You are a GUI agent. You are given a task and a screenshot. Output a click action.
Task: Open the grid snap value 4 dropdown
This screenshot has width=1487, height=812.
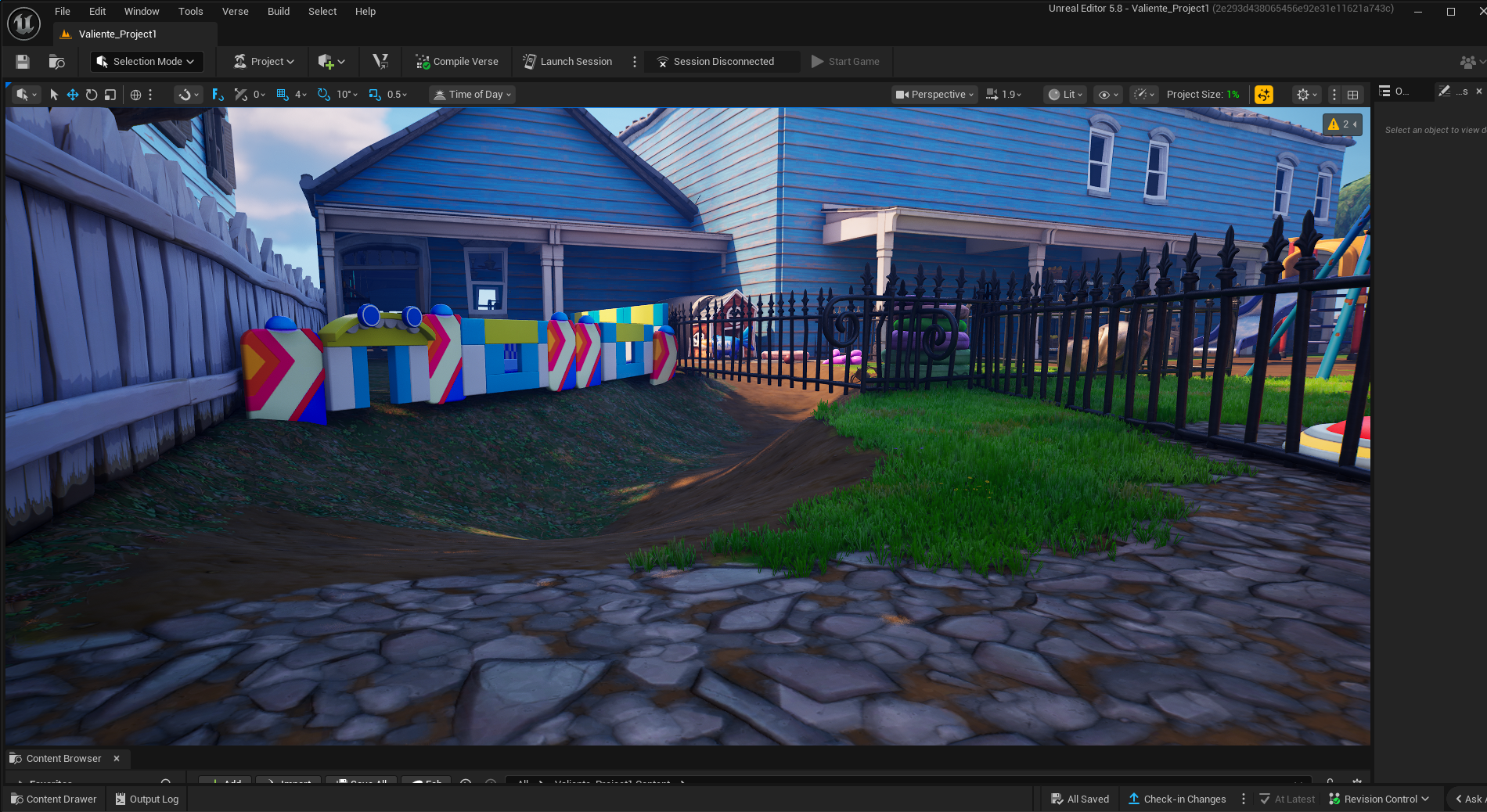point(301,95)
